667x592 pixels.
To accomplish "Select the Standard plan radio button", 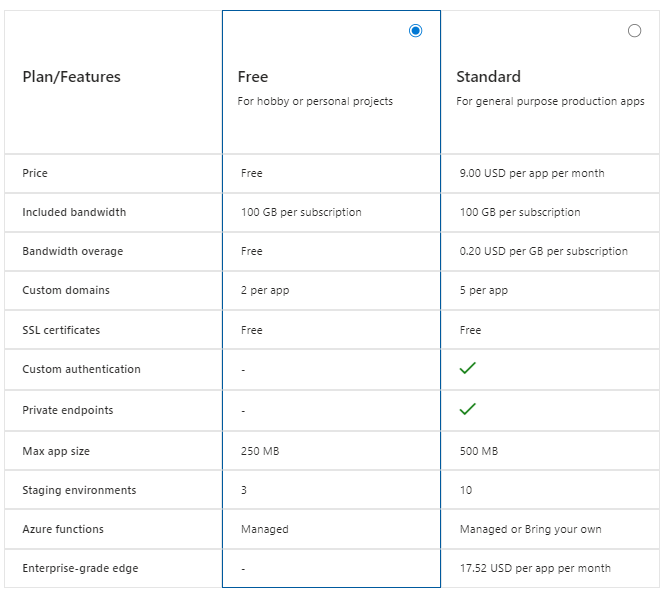I will point(634,31).
